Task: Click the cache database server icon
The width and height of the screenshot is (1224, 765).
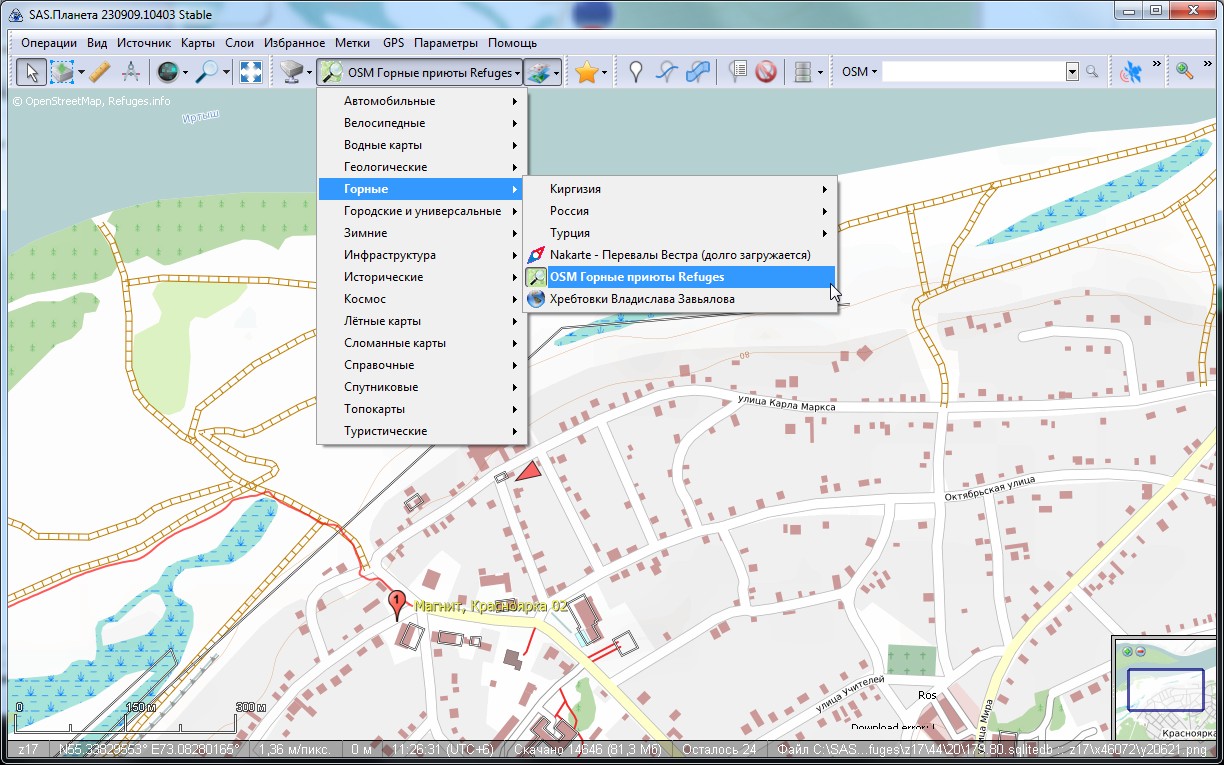Action: pos(802,71)
